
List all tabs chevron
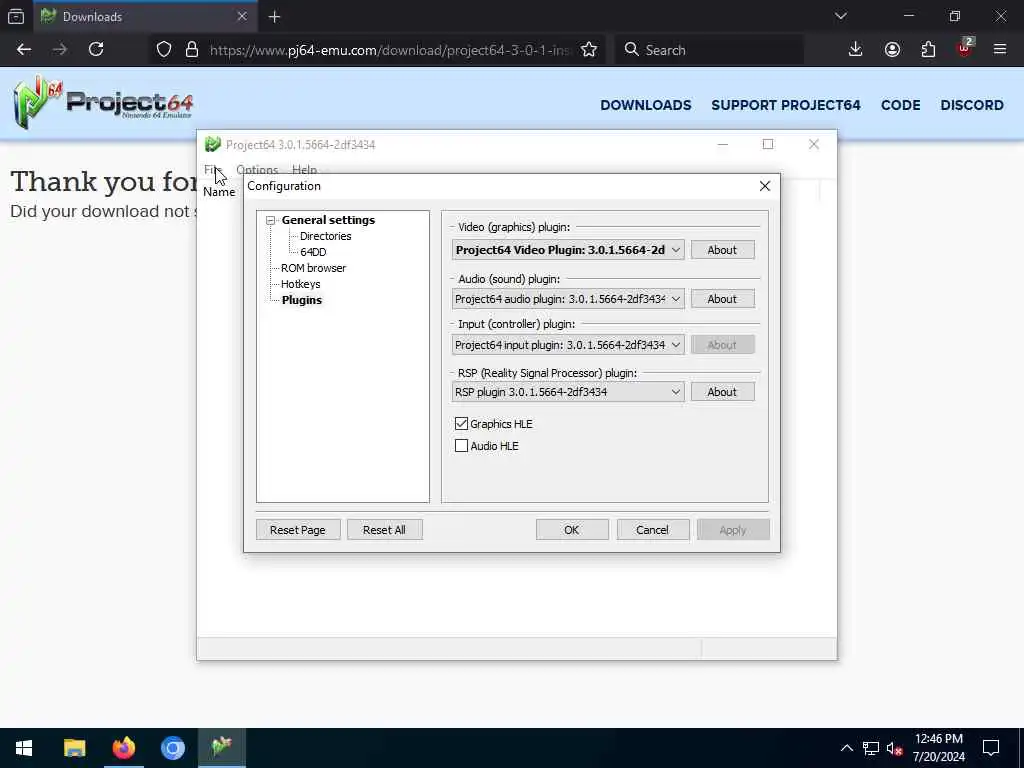[840, 16]
